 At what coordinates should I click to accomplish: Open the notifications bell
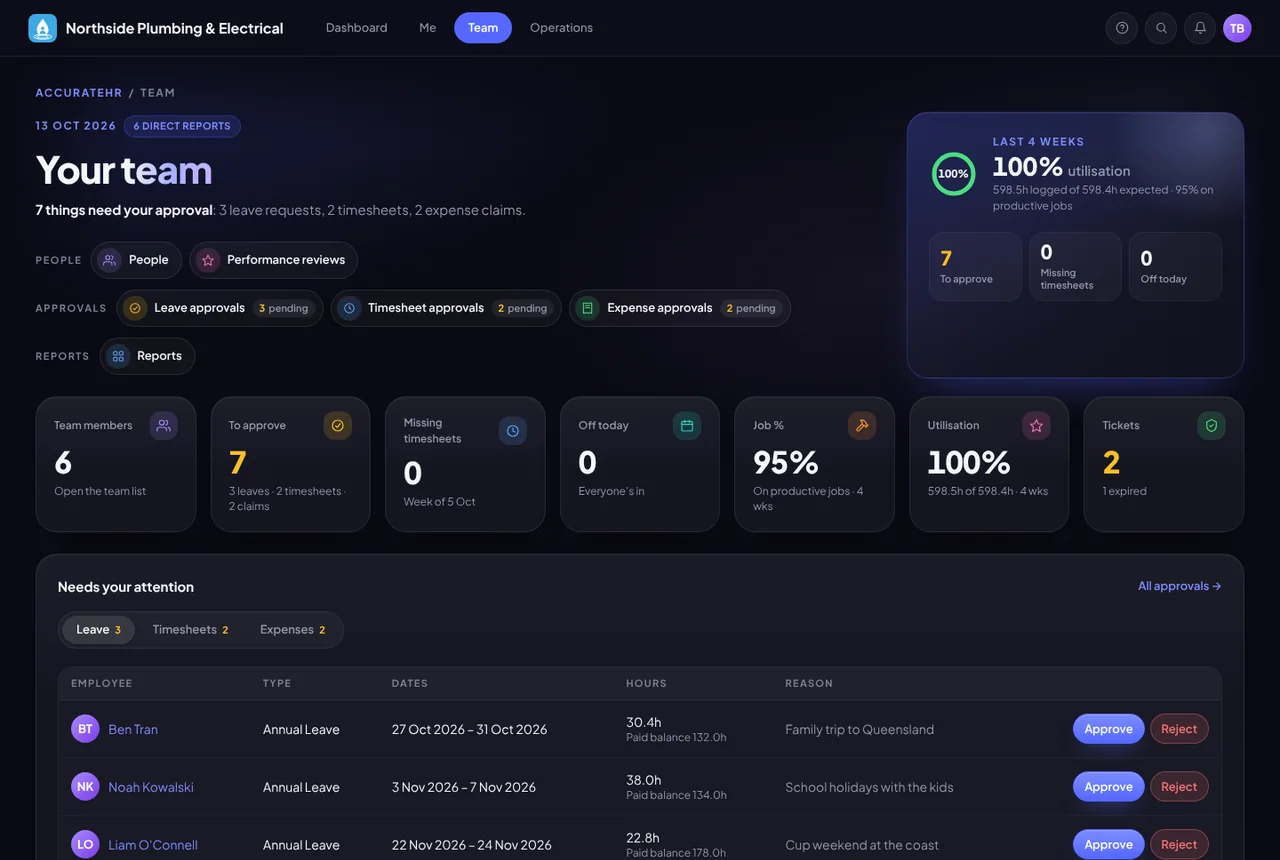pyautogui.click(x=1200, y=28)
